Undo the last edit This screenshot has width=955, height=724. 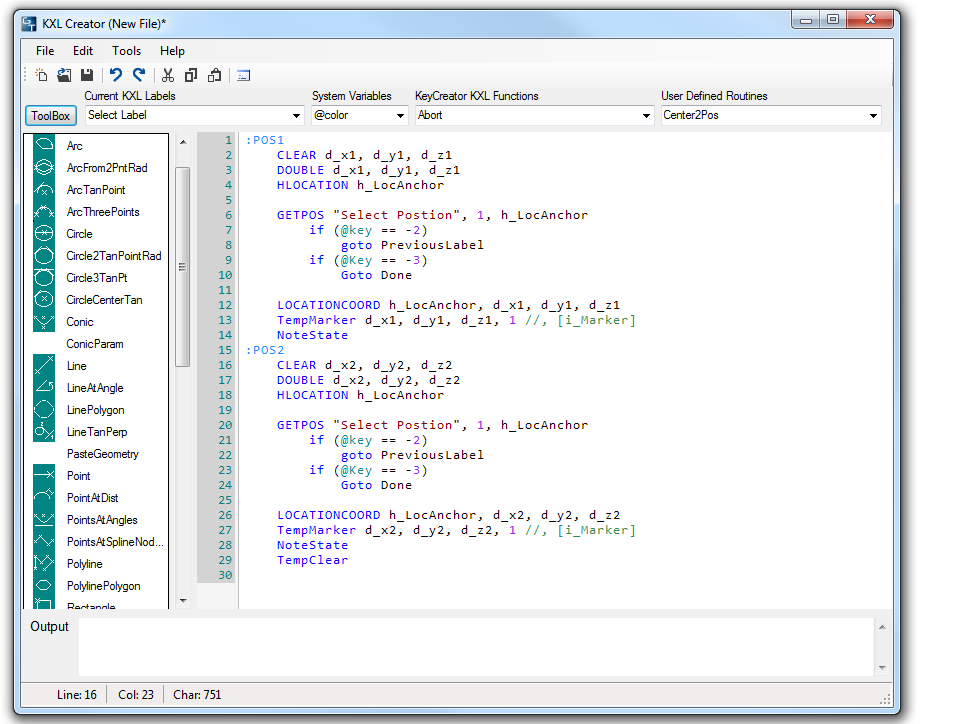pos(115,75)
